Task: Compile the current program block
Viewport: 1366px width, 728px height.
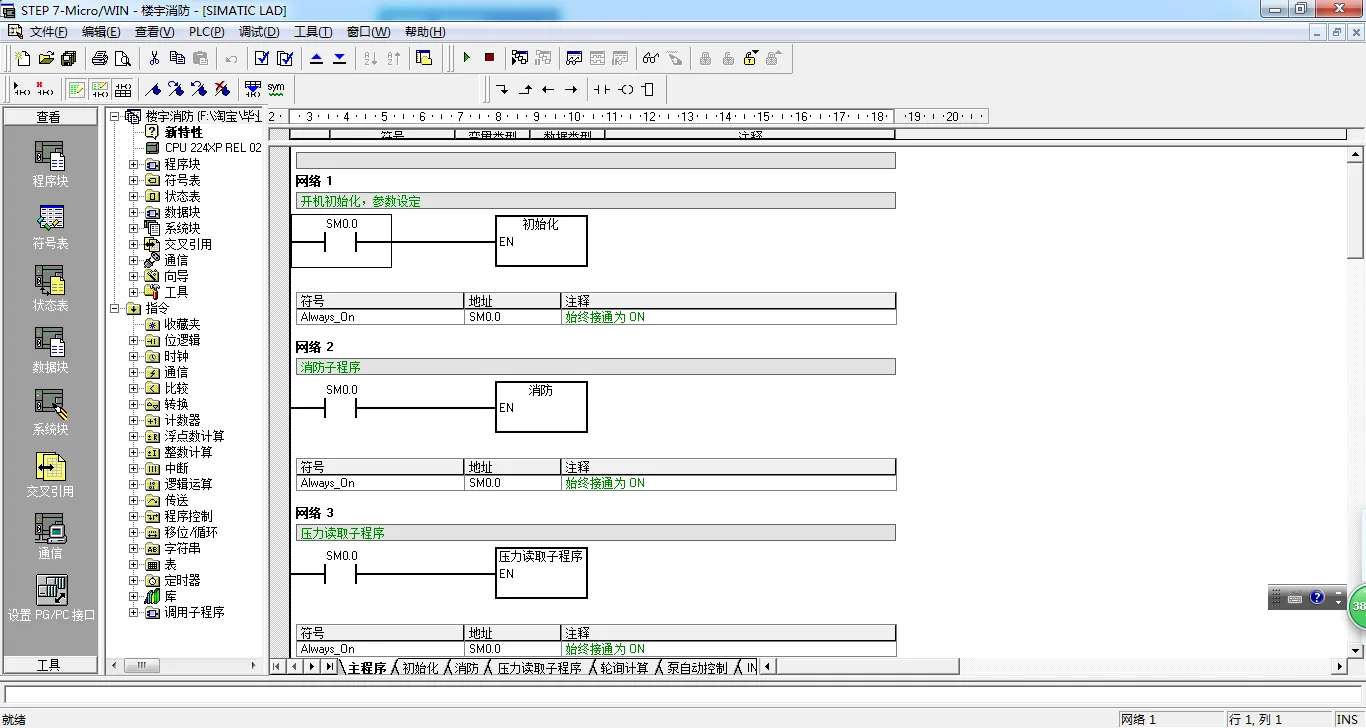Action: [x=262, y=58]
